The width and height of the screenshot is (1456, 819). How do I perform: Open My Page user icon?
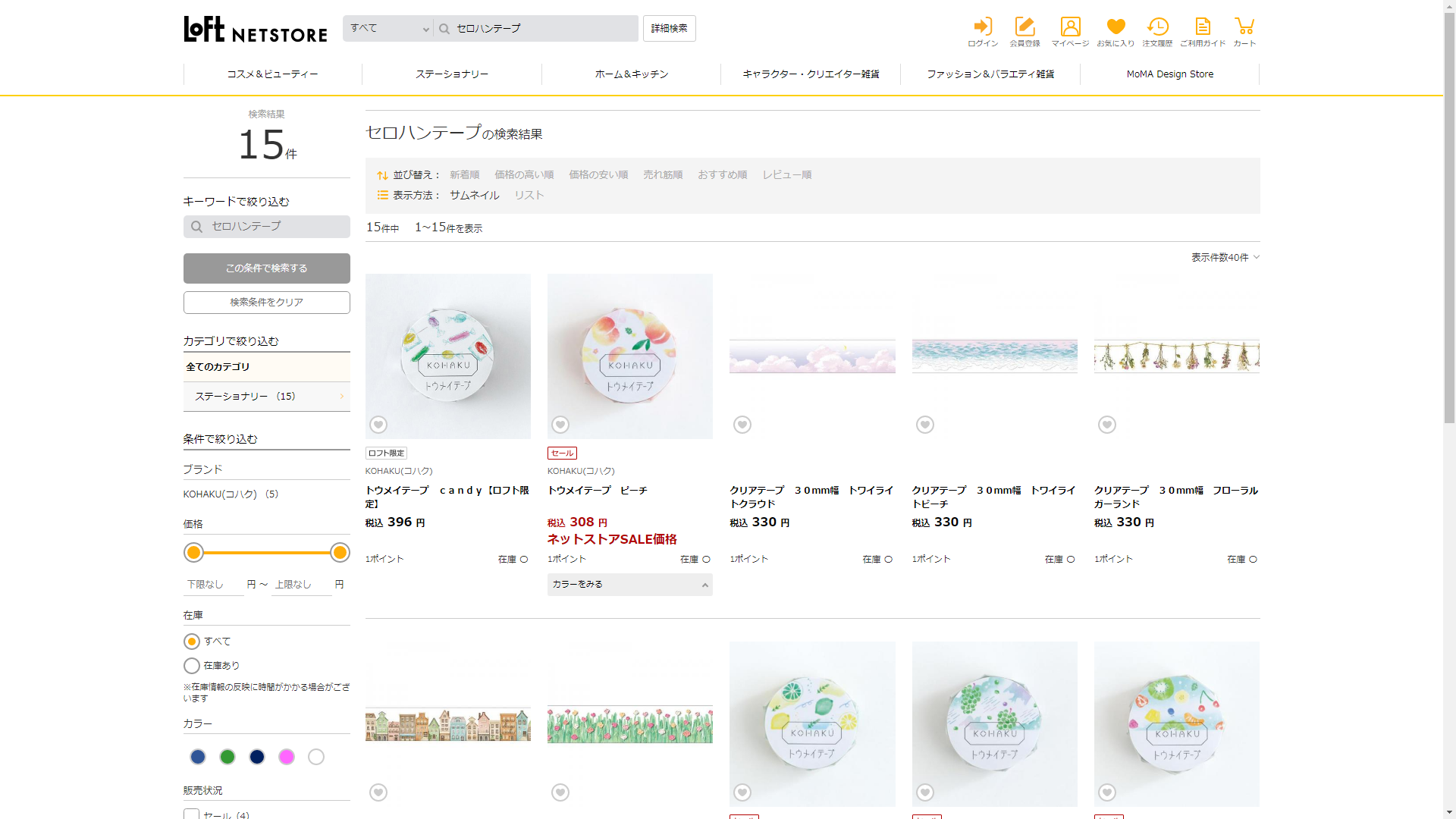1070,27
